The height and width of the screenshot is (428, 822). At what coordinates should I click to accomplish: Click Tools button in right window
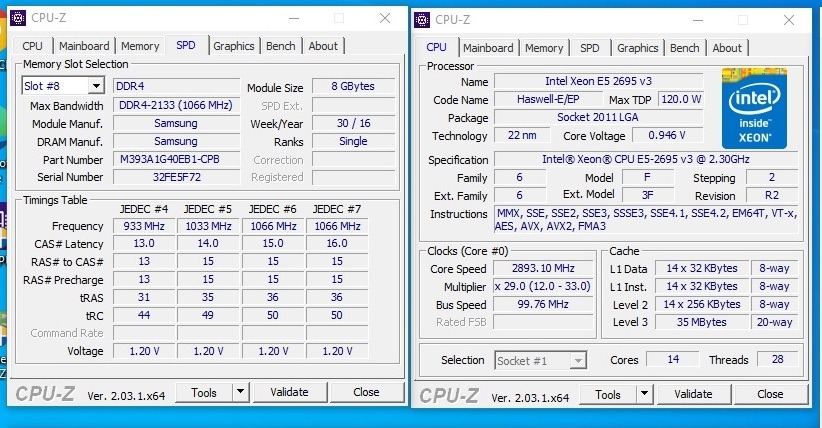[608, 394]
